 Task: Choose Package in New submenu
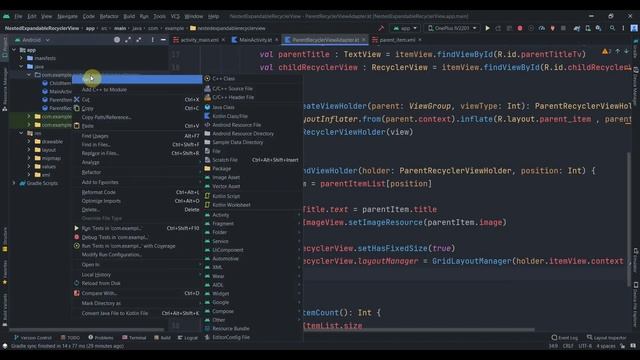click(222, 168)
